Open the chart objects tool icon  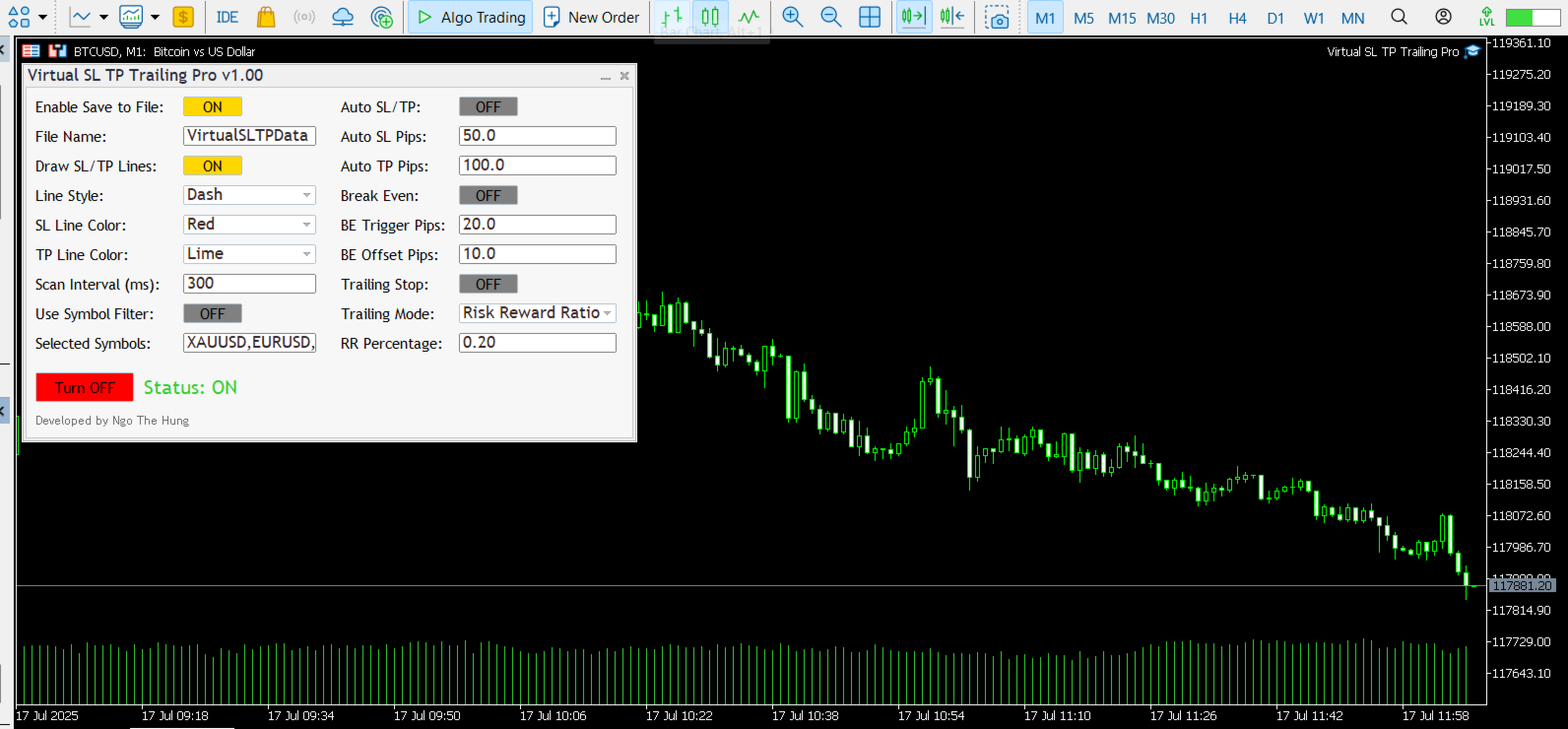pos(19,17)
